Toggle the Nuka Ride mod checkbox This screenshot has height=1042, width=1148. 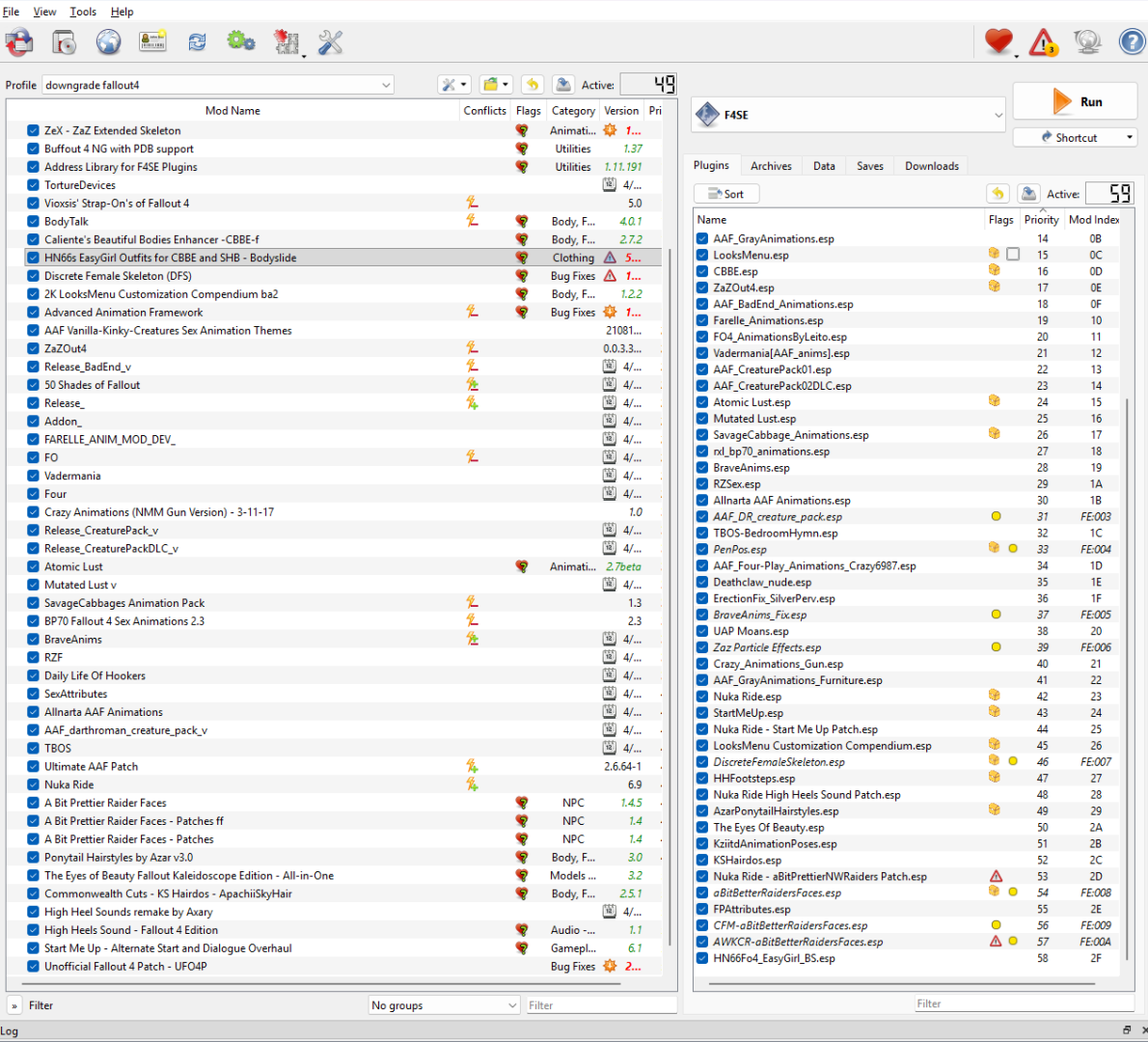pyautogui.click(x=33, y=784)
